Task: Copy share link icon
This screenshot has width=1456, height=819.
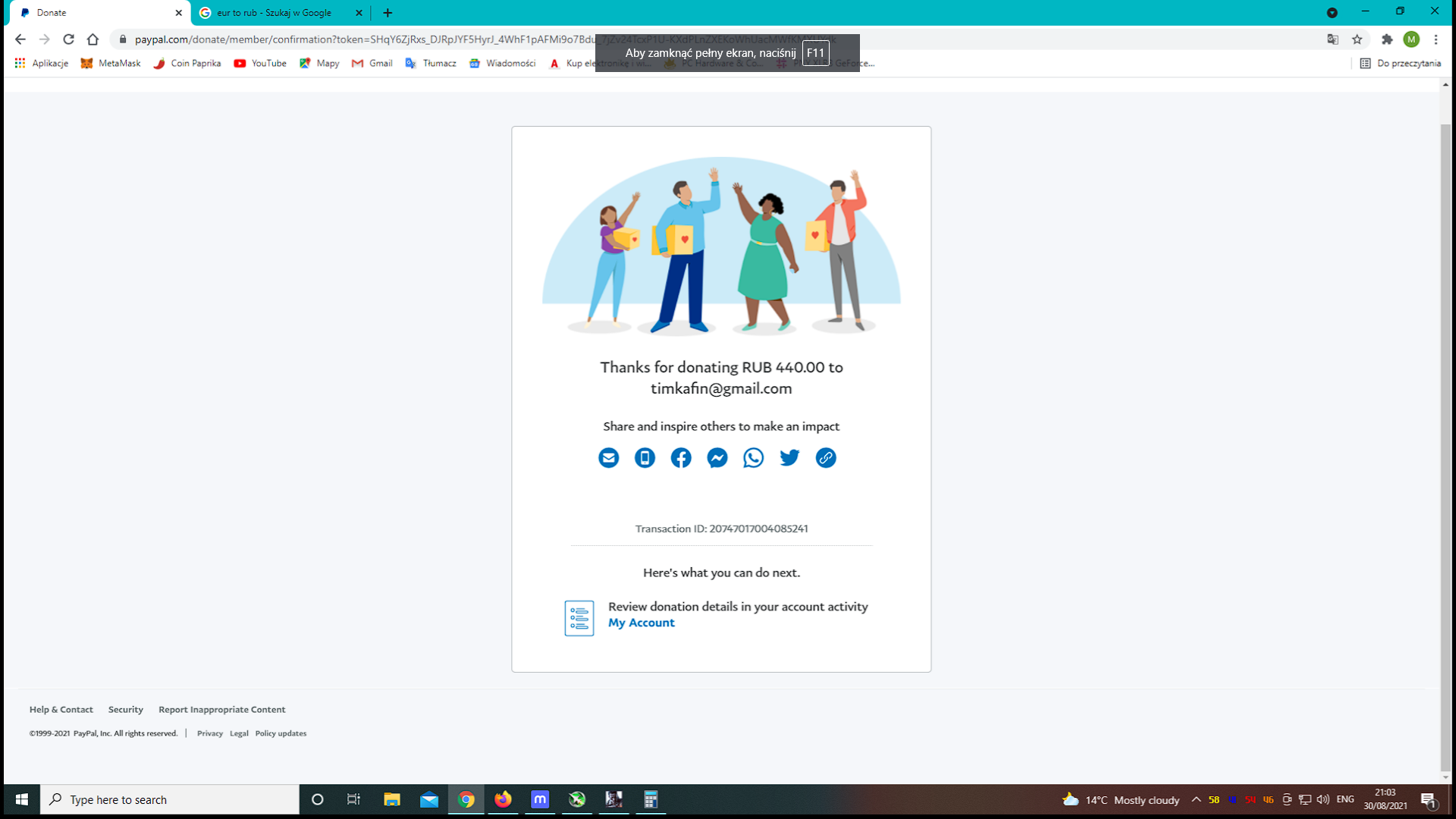Action: click(x=826, y=458)
